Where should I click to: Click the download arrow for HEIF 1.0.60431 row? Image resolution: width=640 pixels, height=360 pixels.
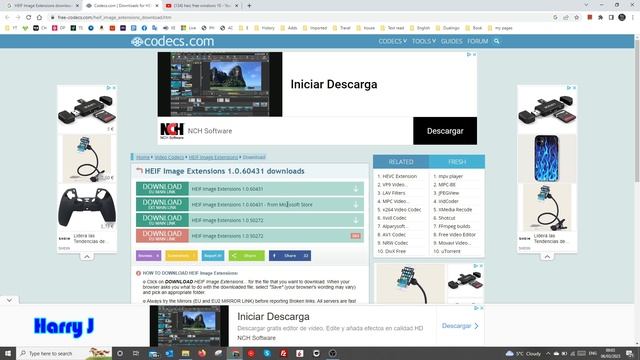356,189
